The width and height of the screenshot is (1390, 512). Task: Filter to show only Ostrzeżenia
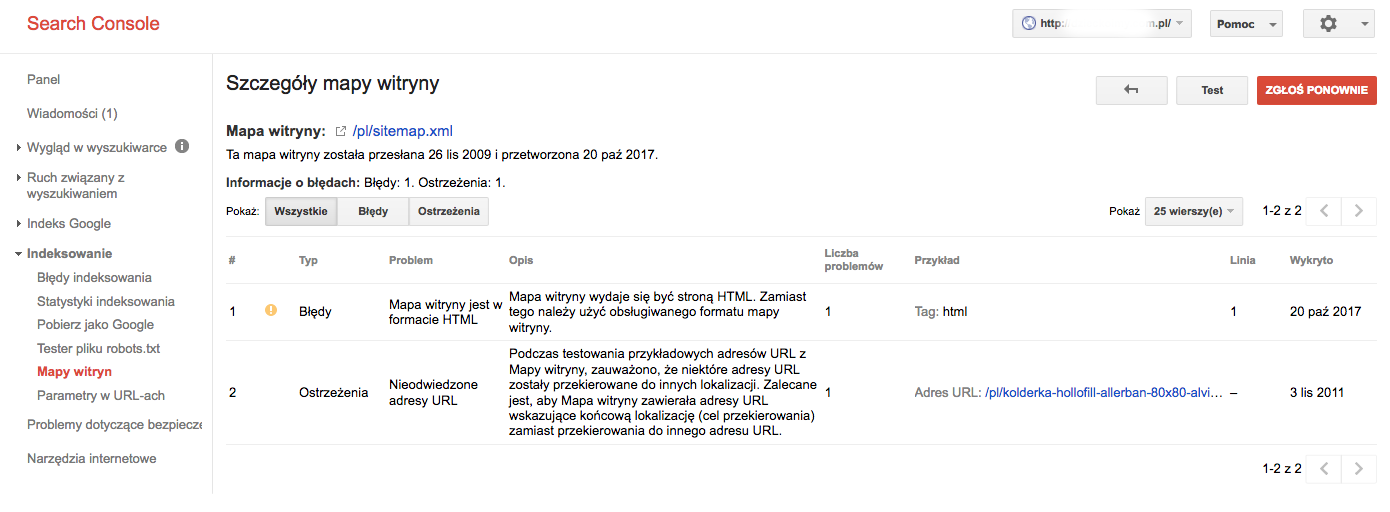(449, 211)
